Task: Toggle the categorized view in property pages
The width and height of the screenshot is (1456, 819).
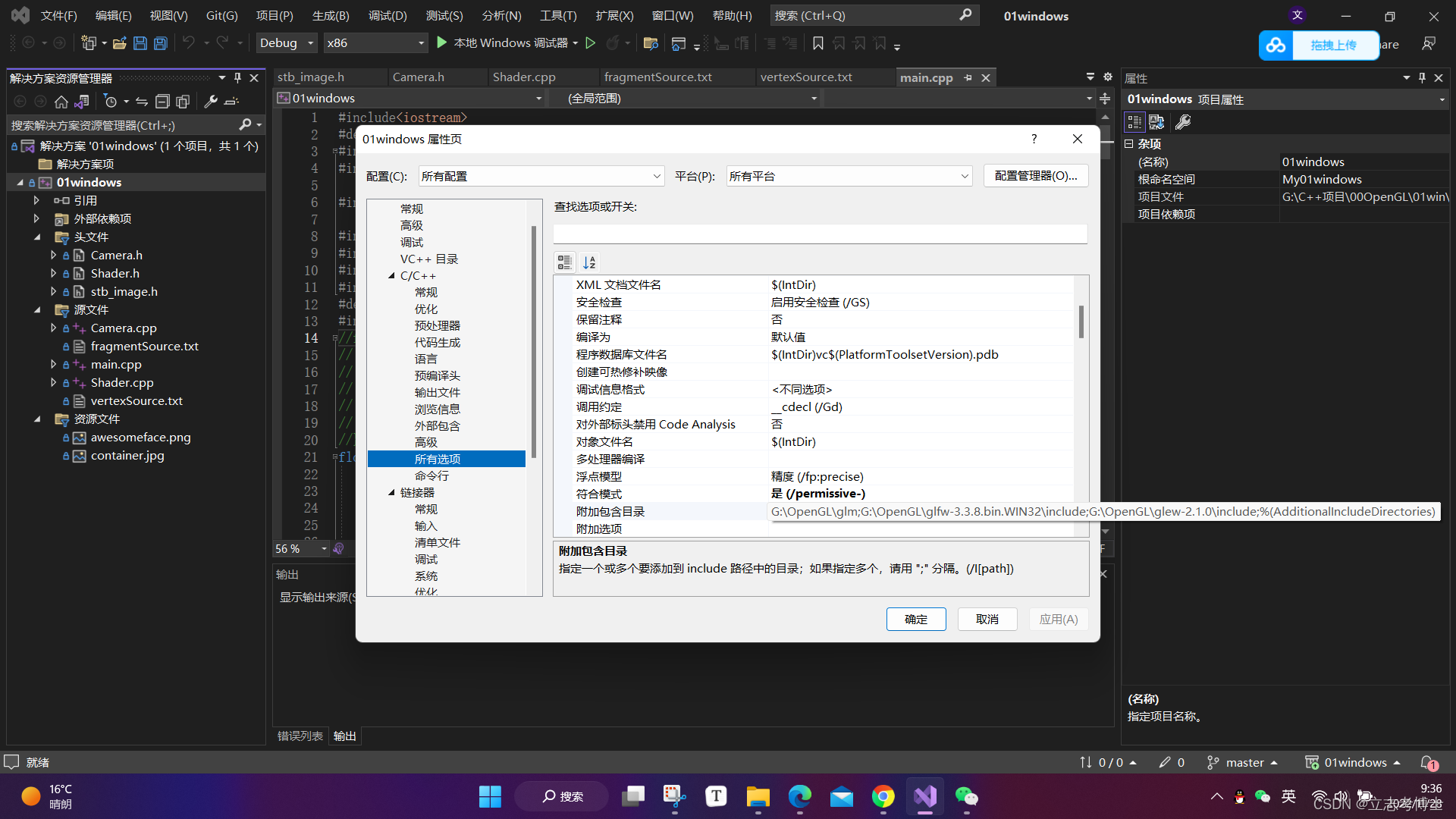Action: 564,262
